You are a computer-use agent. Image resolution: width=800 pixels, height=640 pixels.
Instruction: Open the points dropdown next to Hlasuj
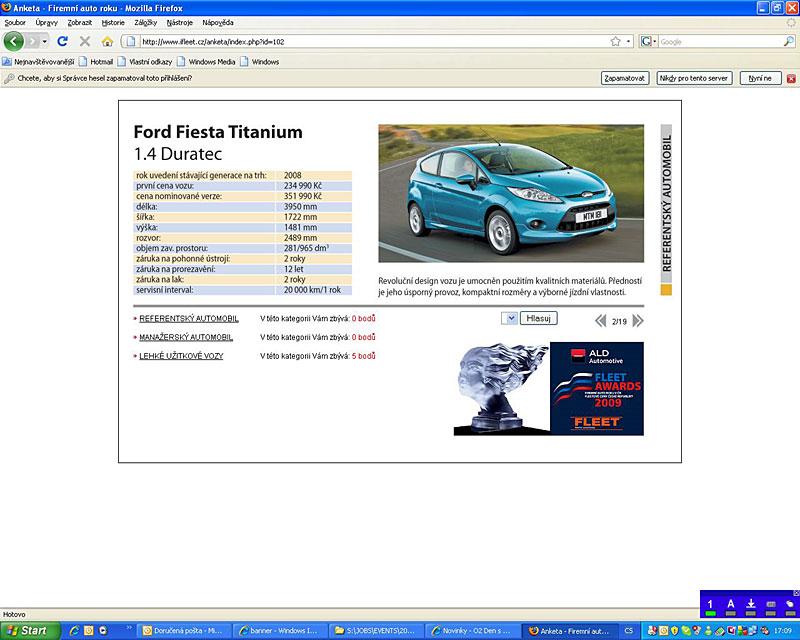coord(509,318)
